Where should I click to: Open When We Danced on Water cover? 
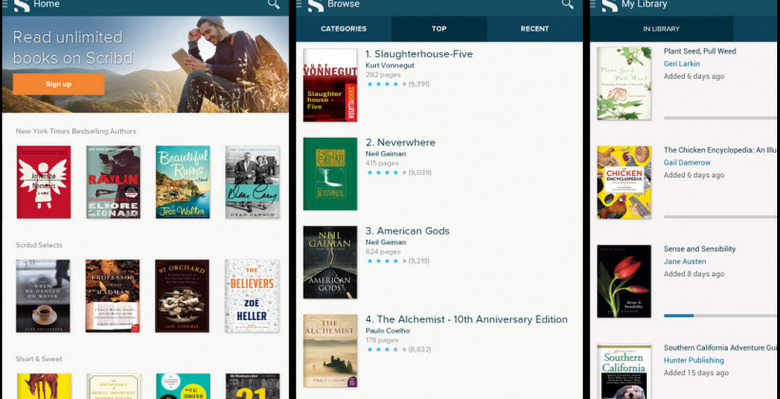click(x=43, y=296)
